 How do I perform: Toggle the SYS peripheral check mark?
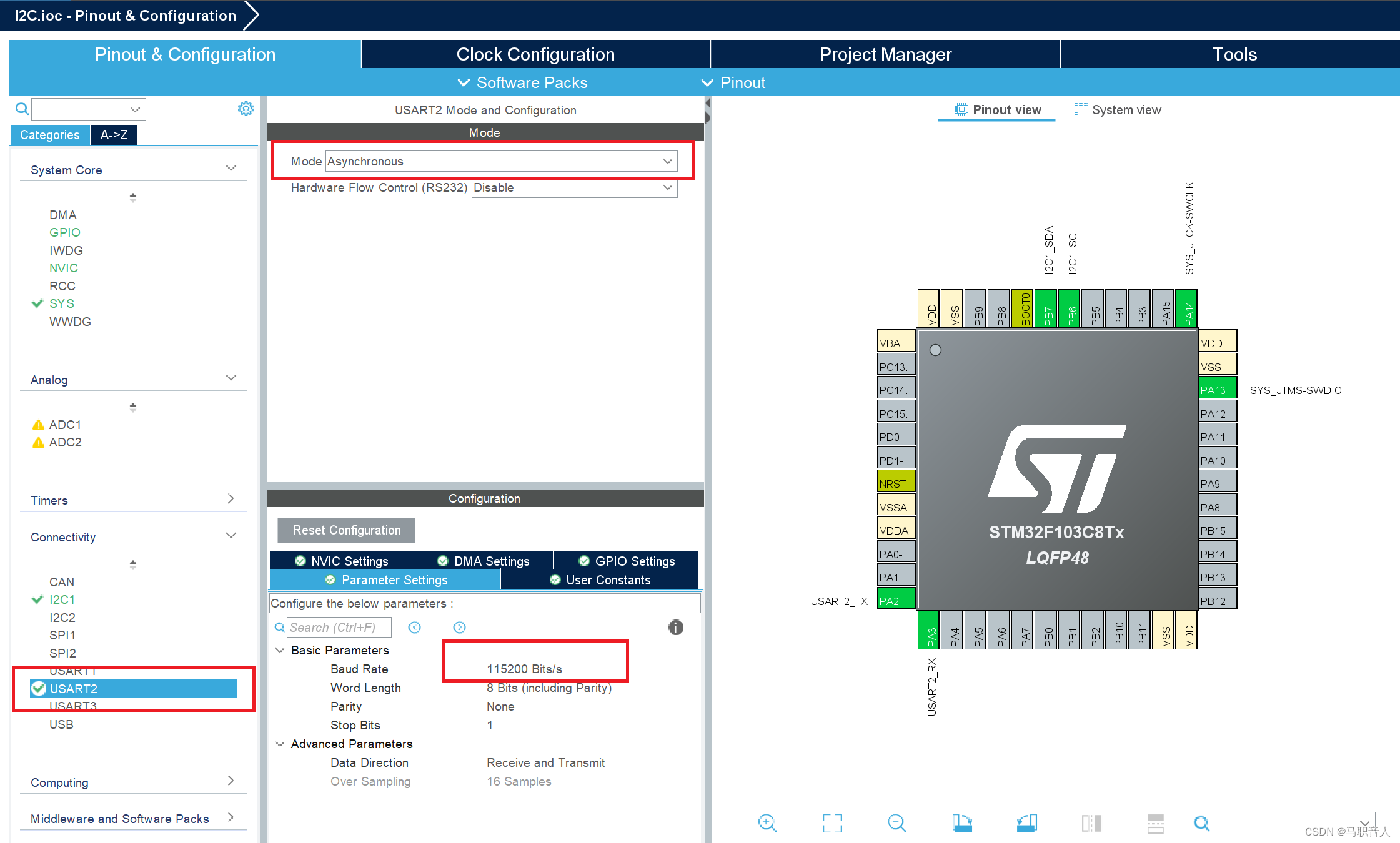pos(37,303)
